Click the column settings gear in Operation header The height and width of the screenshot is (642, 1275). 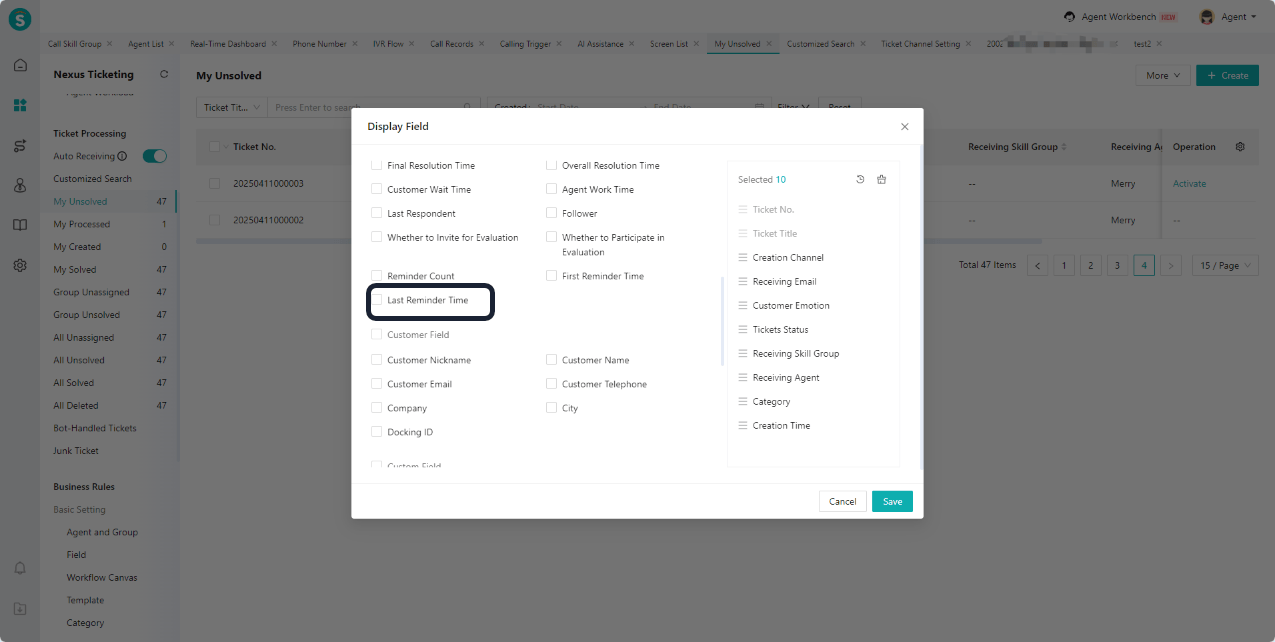pyautogui.click(x=1240, y=147)
